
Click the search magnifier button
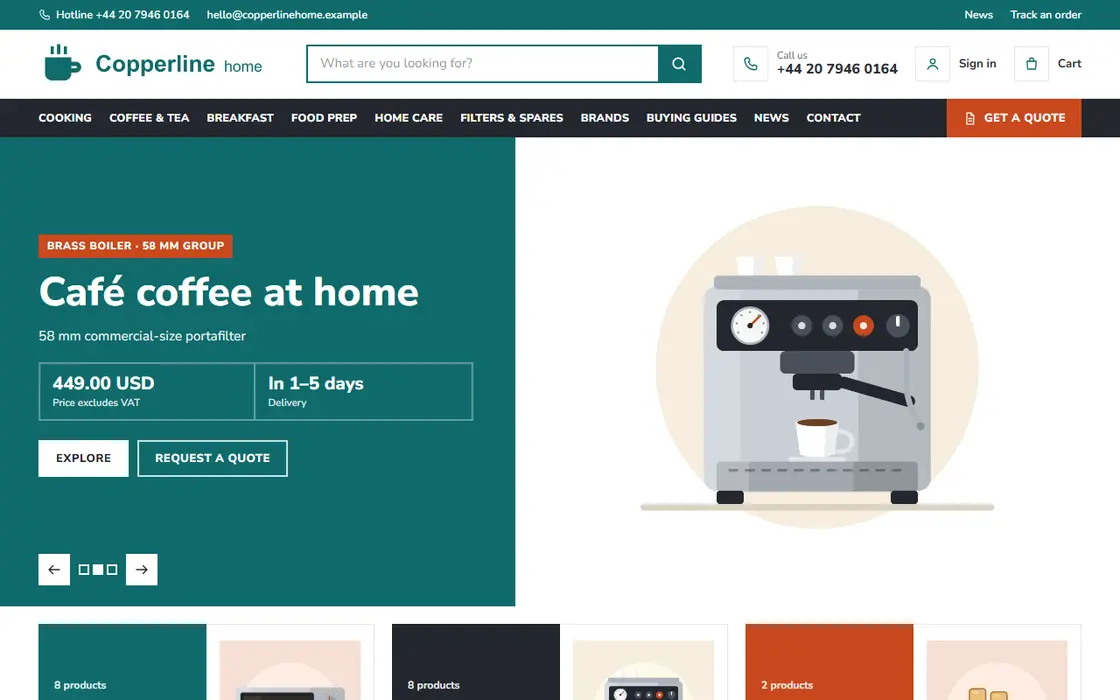(x=679, y=64)
